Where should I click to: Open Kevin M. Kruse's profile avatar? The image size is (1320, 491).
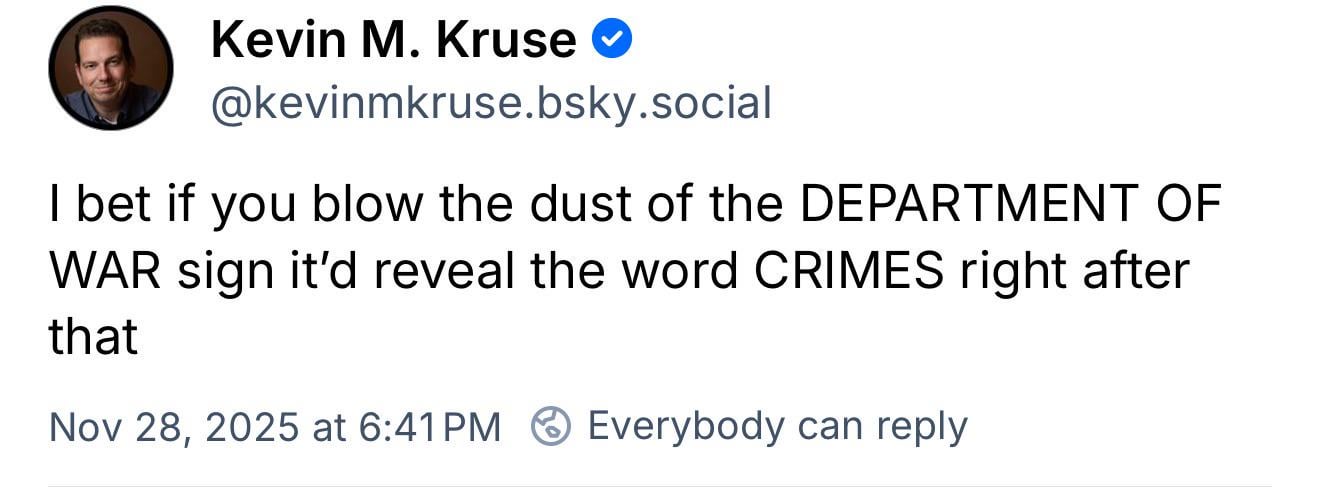tap(110, 67)
